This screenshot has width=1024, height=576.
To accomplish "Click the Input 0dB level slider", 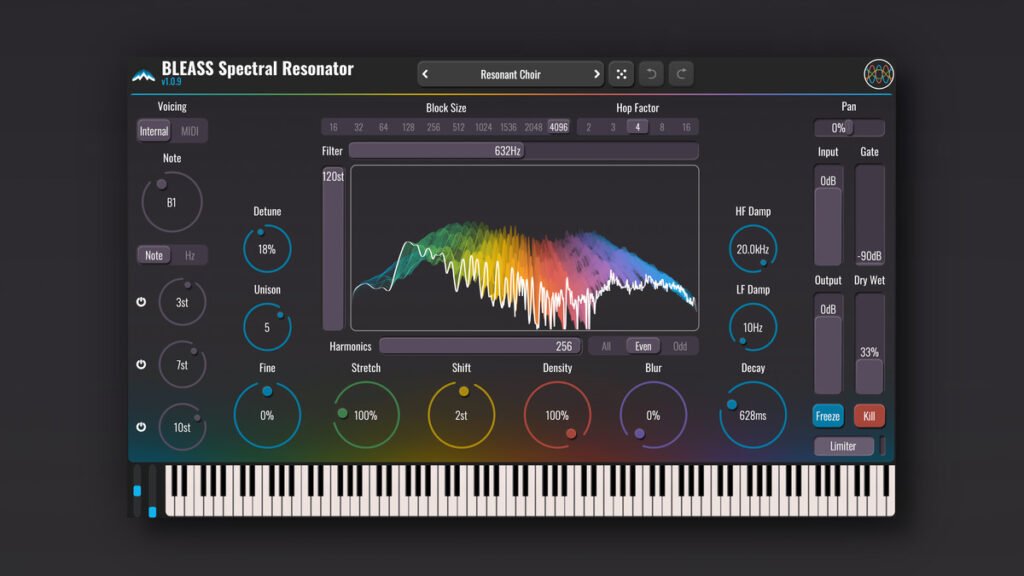I will click(827, 216).
